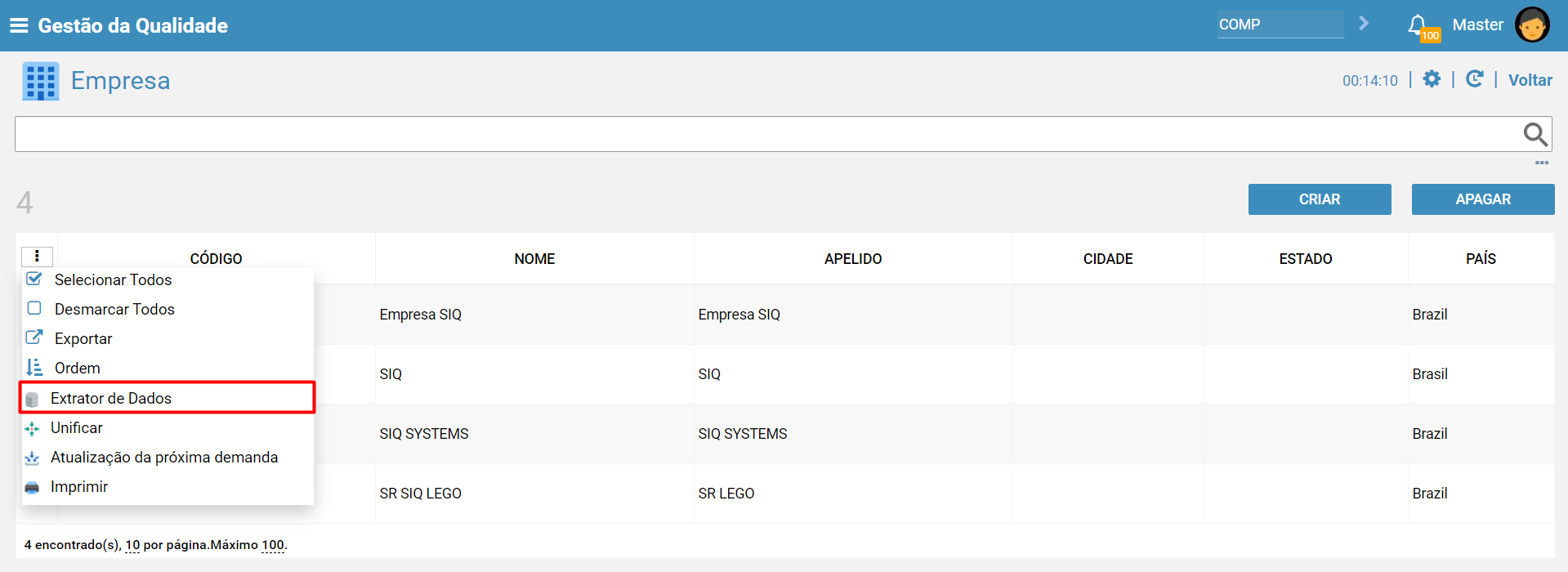Click the Voltar link
Screen dimensions: 1568x572
click(x=1530, y=80)
